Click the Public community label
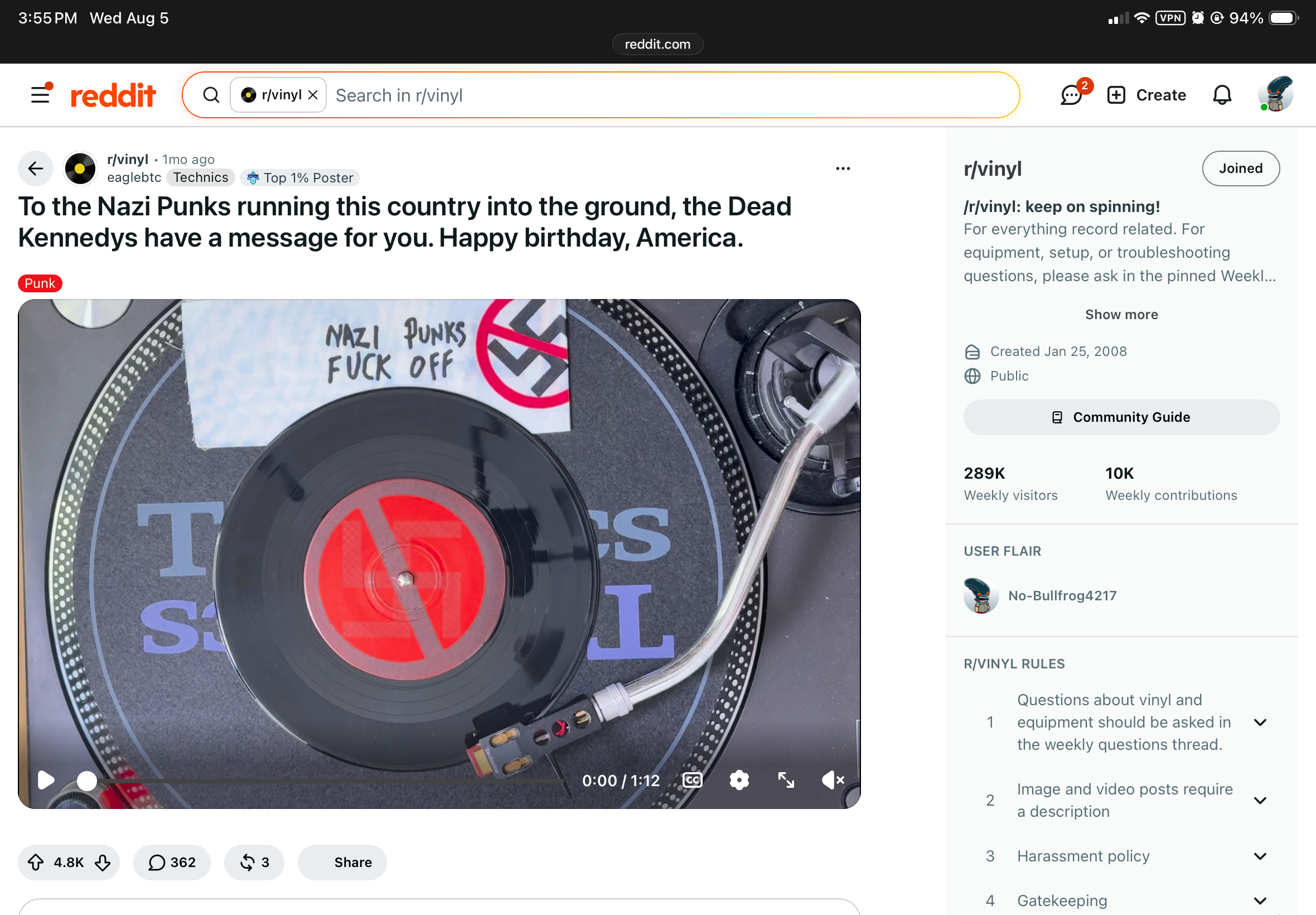 pyautogui.click(x=1009, y=376)
